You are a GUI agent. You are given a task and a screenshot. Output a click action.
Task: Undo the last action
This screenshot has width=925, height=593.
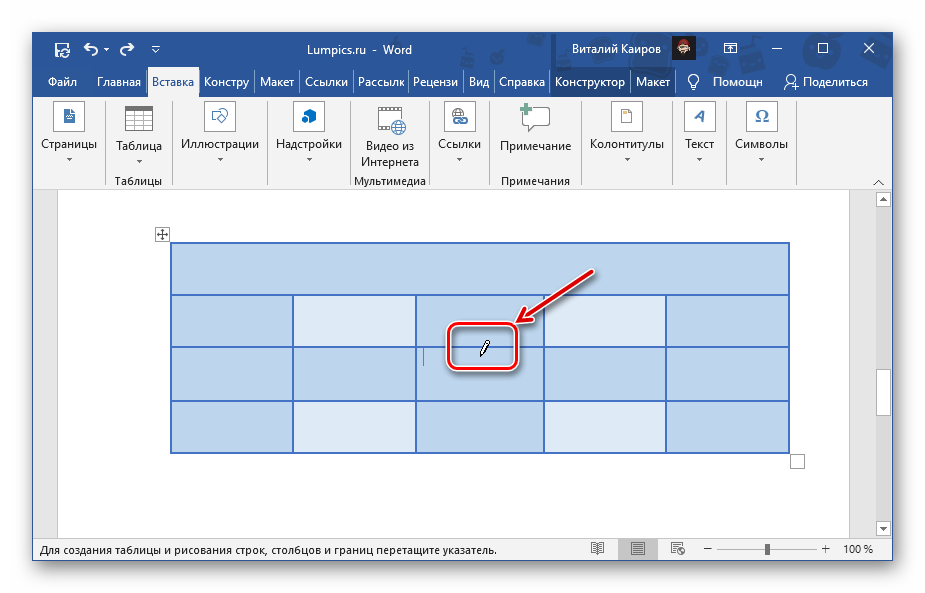92,49
